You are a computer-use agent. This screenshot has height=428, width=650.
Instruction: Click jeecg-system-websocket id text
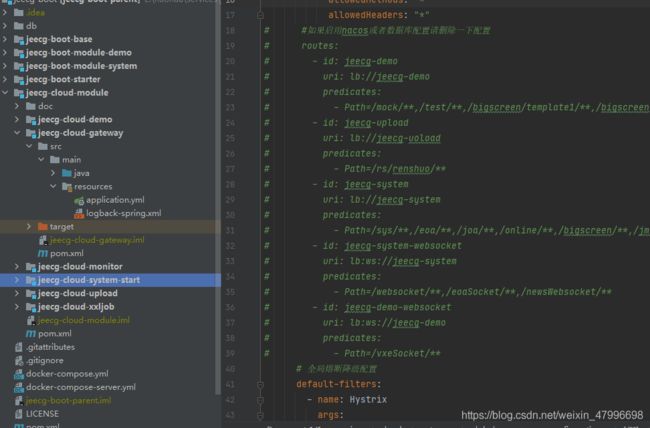pos(403,246)
